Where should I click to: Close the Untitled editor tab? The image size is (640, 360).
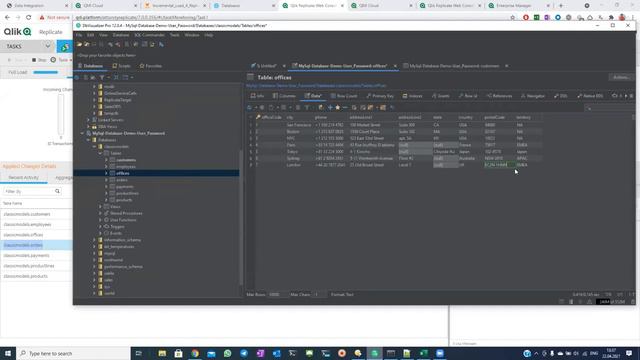tap(284, 66)
